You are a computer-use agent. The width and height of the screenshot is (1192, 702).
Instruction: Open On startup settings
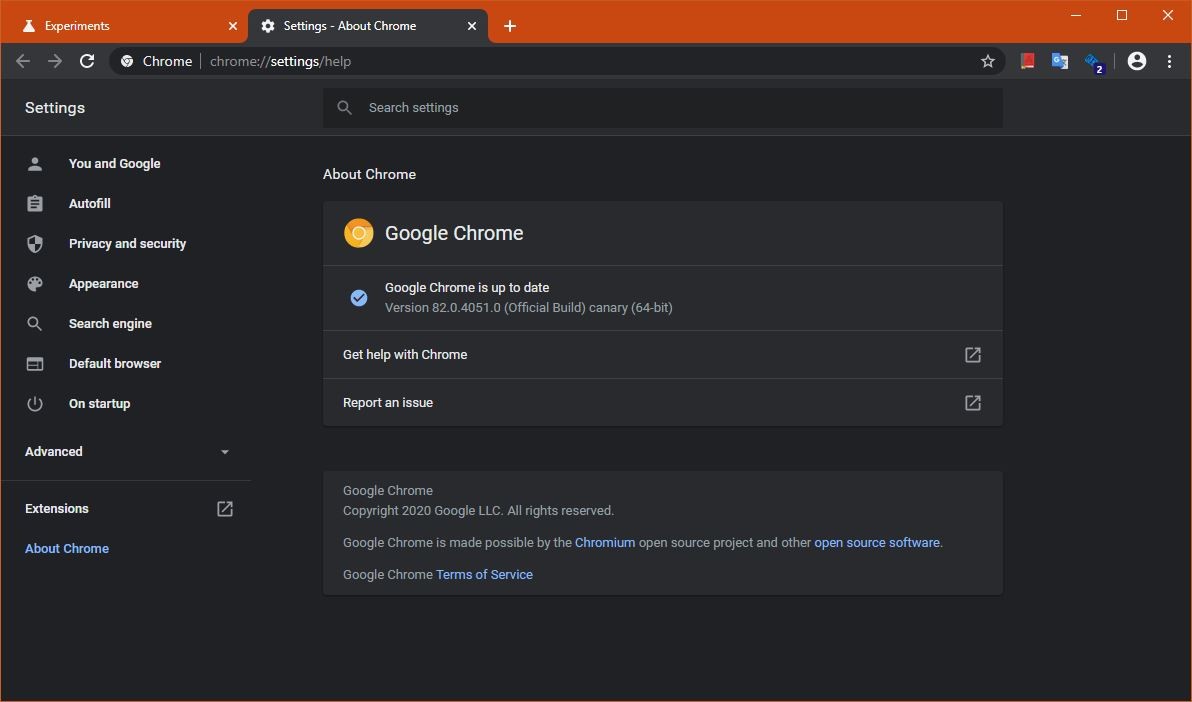pyautogui.click(x=99, y=404)
